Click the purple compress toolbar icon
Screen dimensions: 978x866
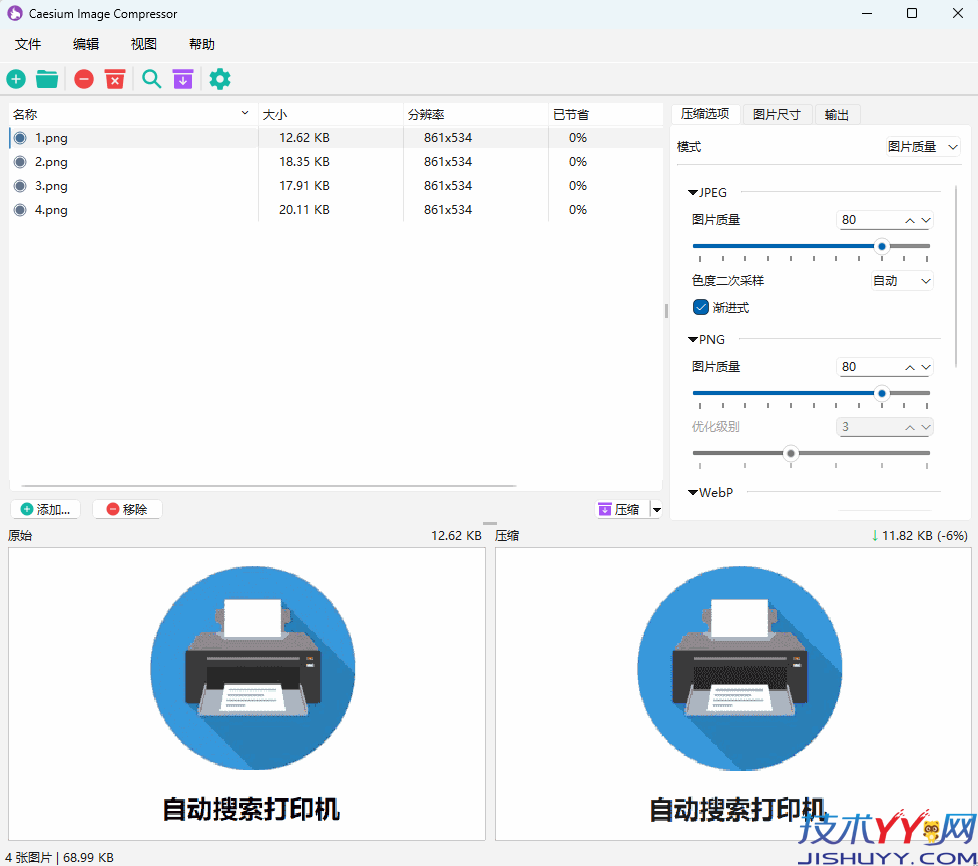pyautogui.click(x=182, y=78)
